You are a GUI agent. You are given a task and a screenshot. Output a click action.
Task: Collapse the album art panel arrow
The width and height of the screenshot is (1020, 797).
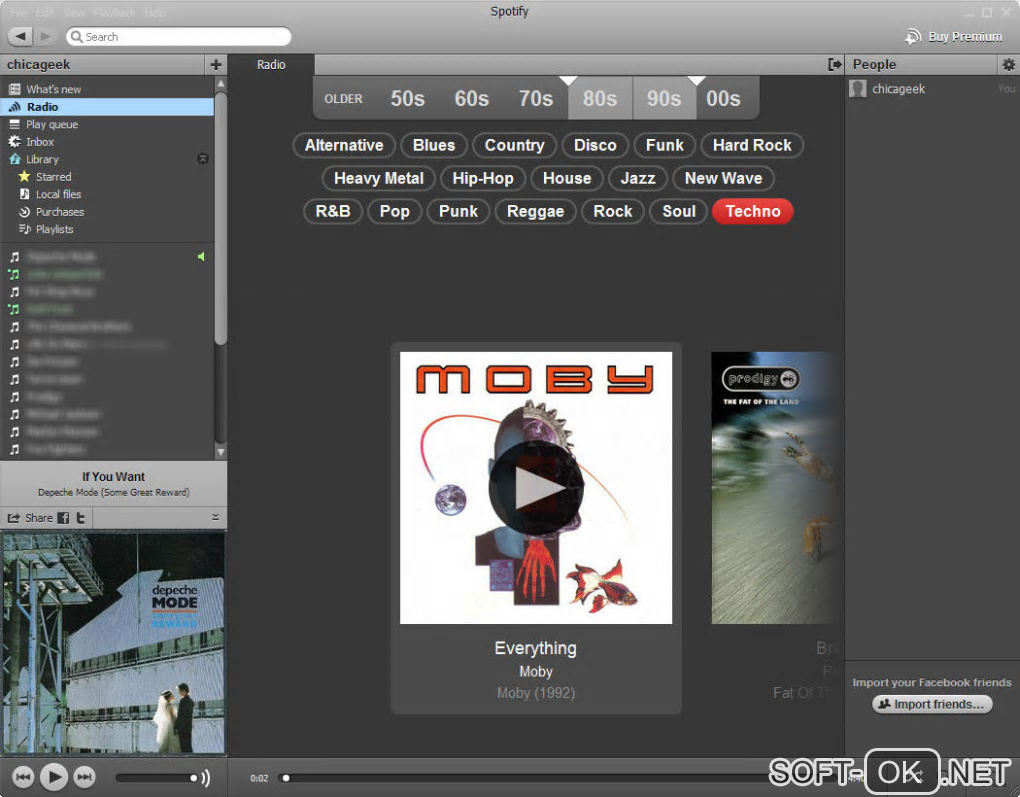215,517
